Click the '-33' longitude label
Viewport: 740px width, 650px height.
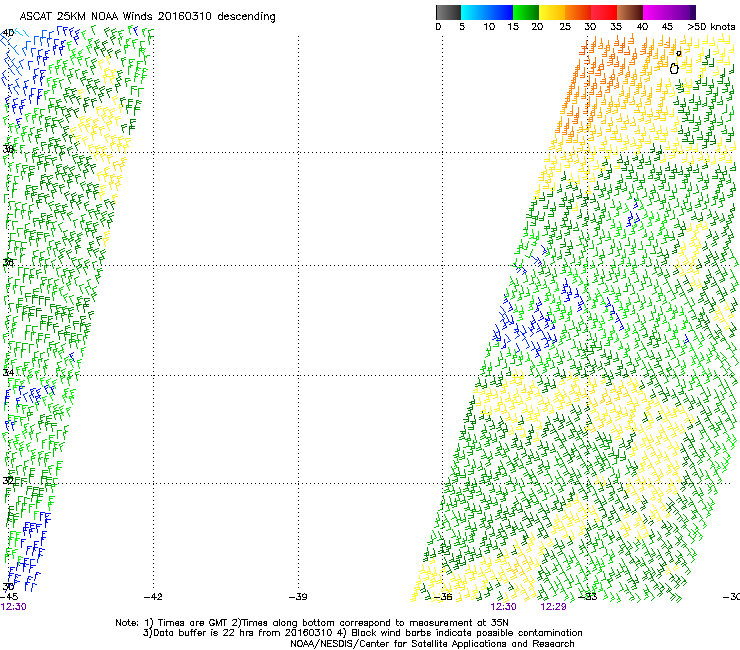point(588,596)
